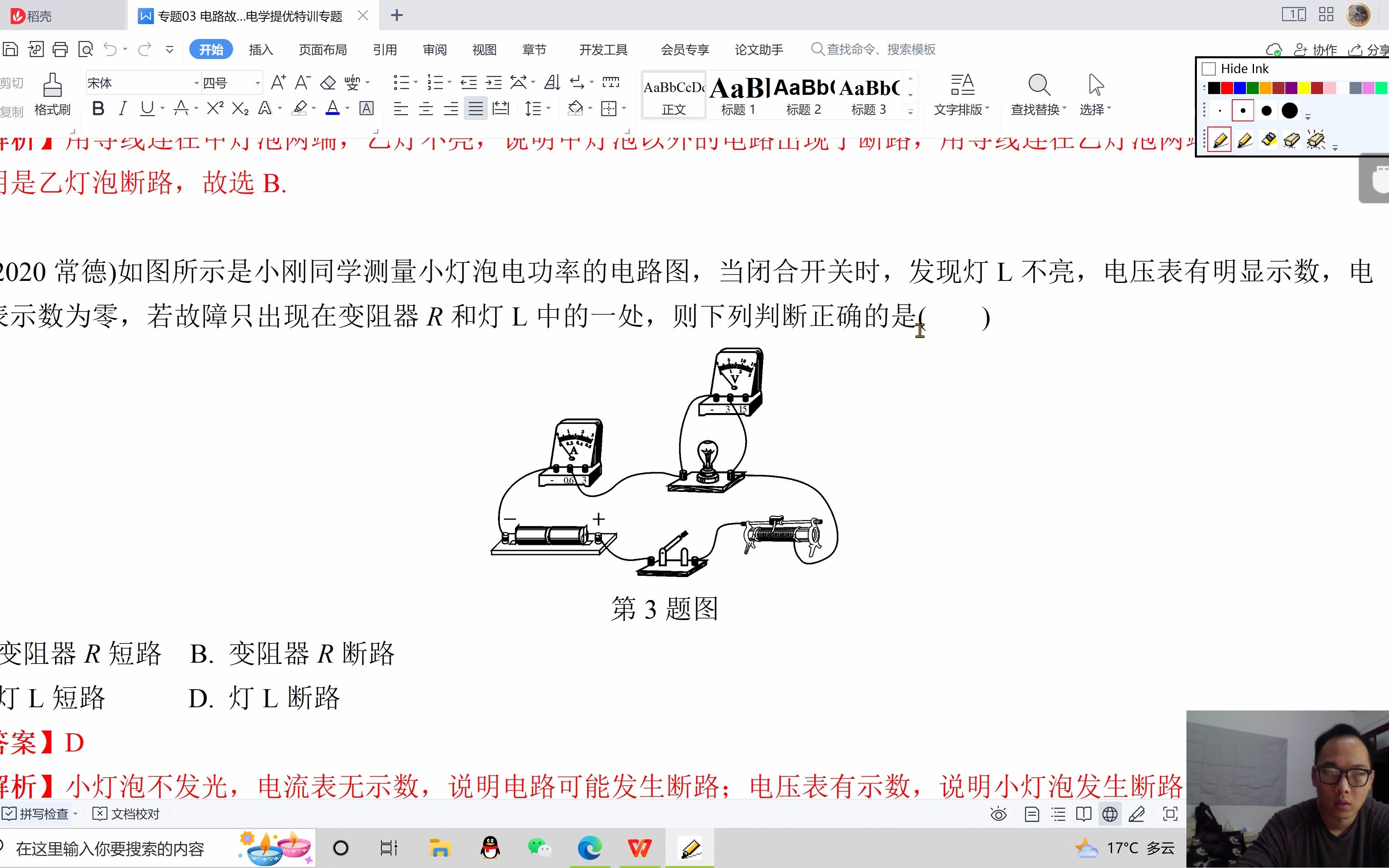Click the ruler tab-stops icon
Screen dimensions: 1389x868
[611, 83]
